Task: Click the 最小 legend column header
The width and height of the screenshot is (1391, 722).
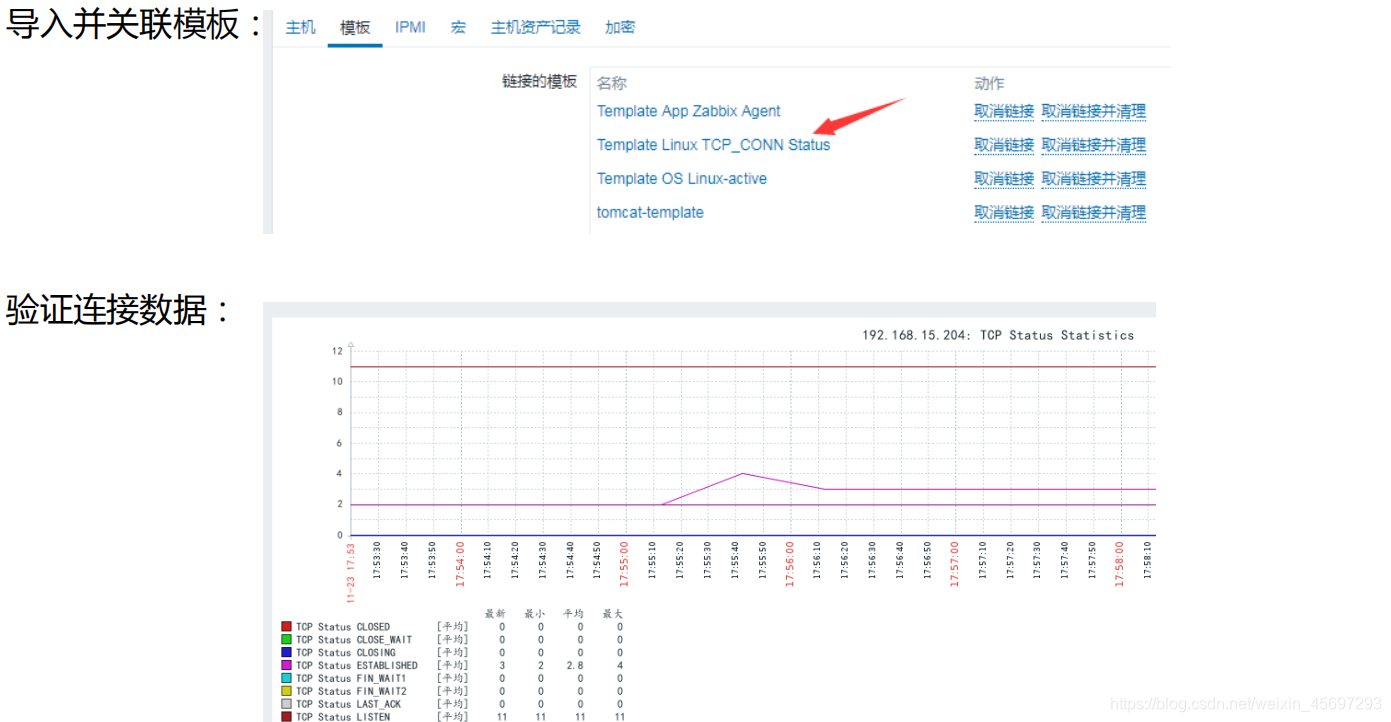Action: point(535,614)
